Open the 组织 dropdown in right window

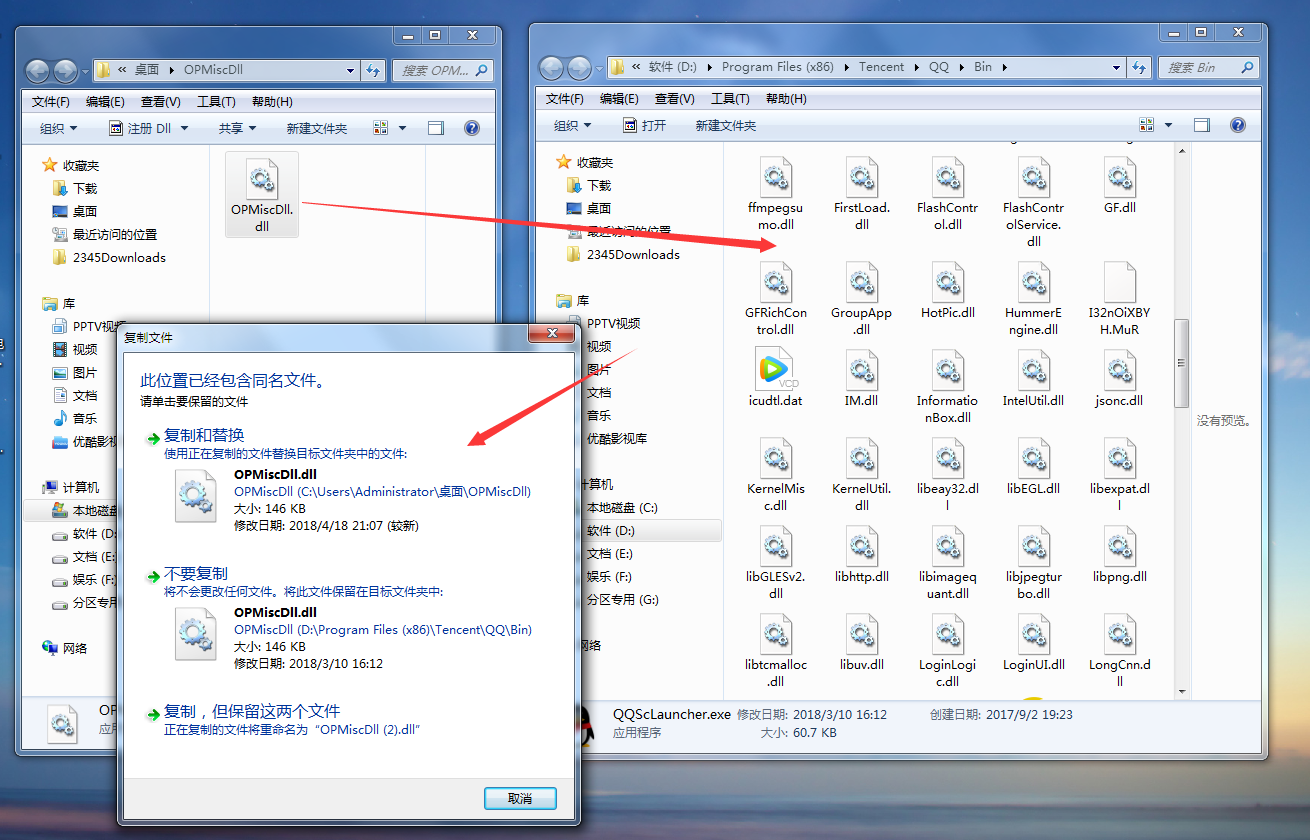pos(572,125)
